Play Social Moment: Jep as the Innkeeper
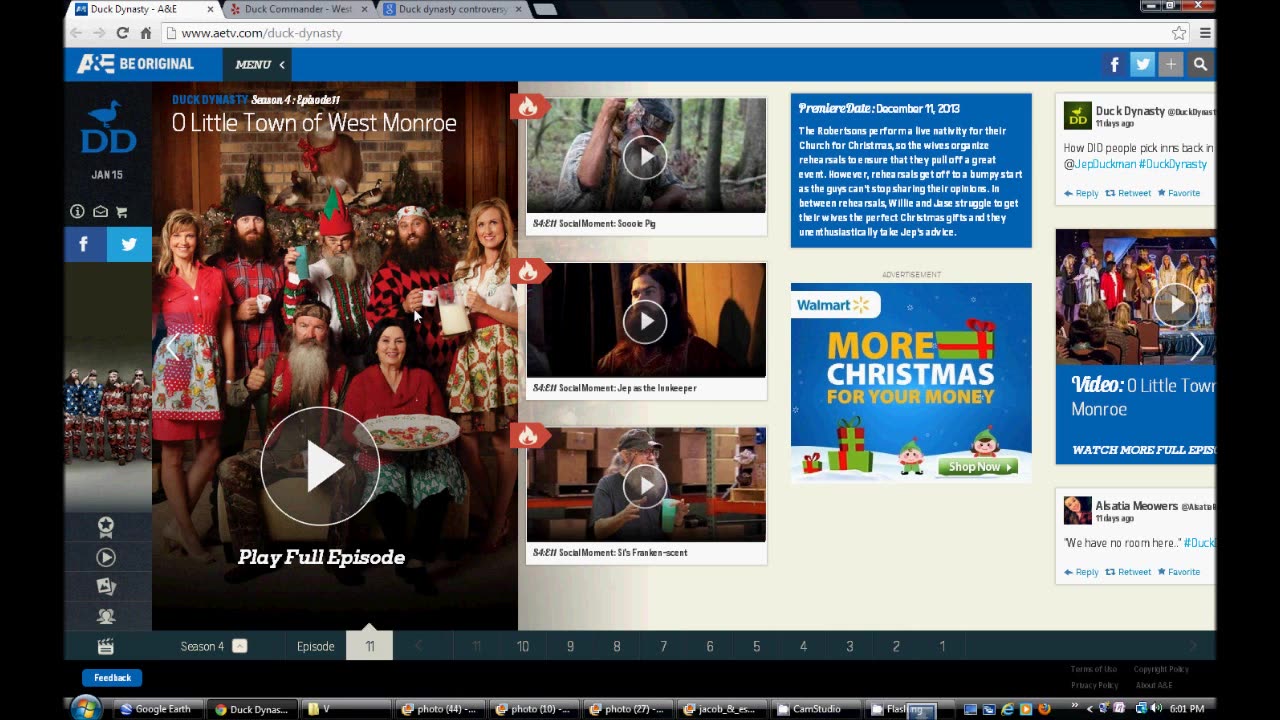 coord(645,321)
